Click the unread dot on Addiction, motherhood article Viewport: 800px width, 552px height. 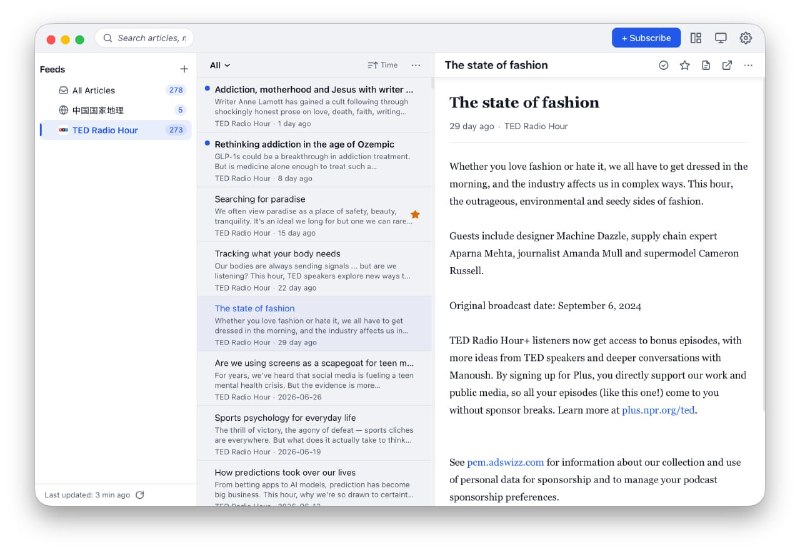coord(207,88)
